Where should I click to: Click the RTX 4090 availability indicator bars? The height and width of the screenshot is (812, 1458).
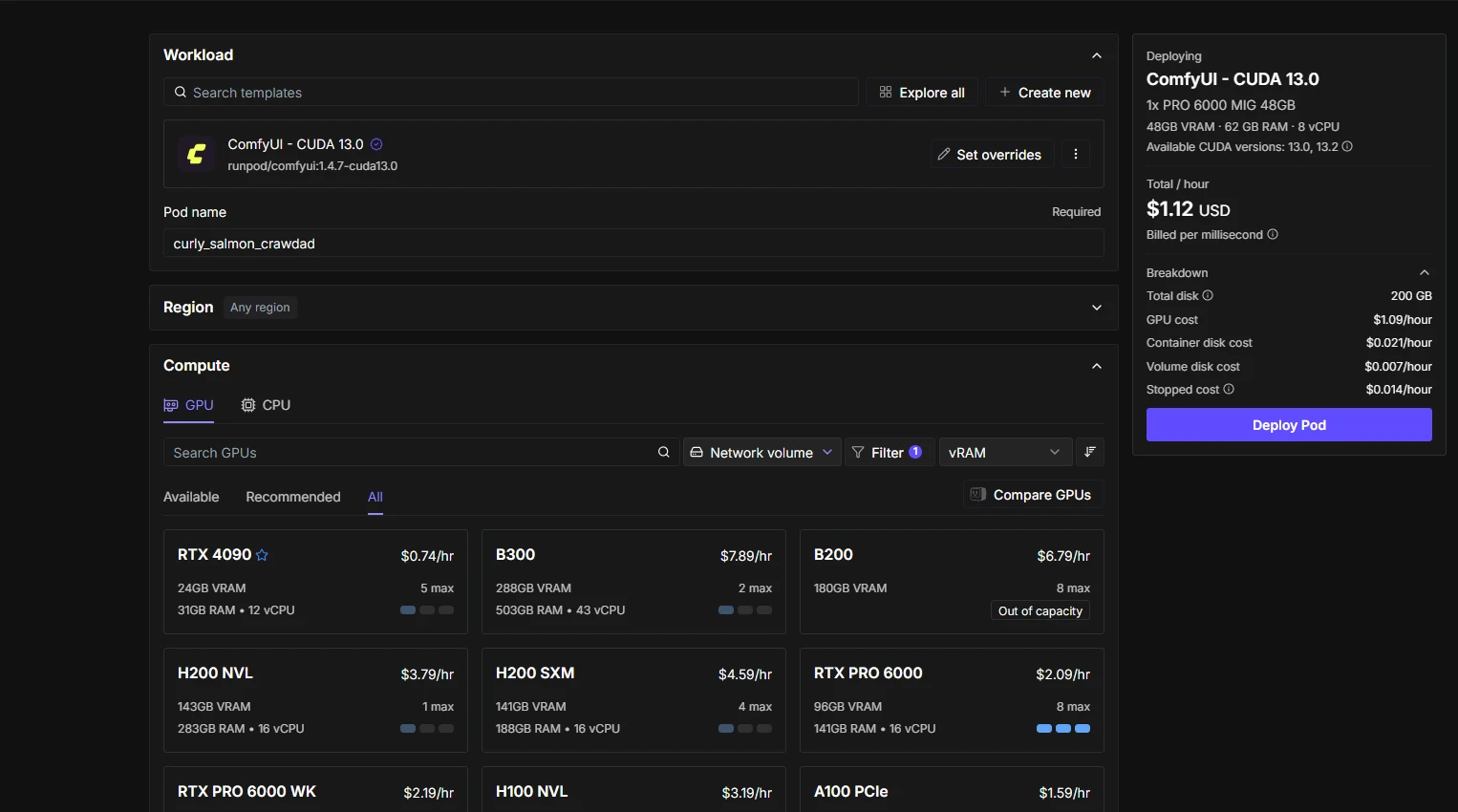[x=427, y=610]
